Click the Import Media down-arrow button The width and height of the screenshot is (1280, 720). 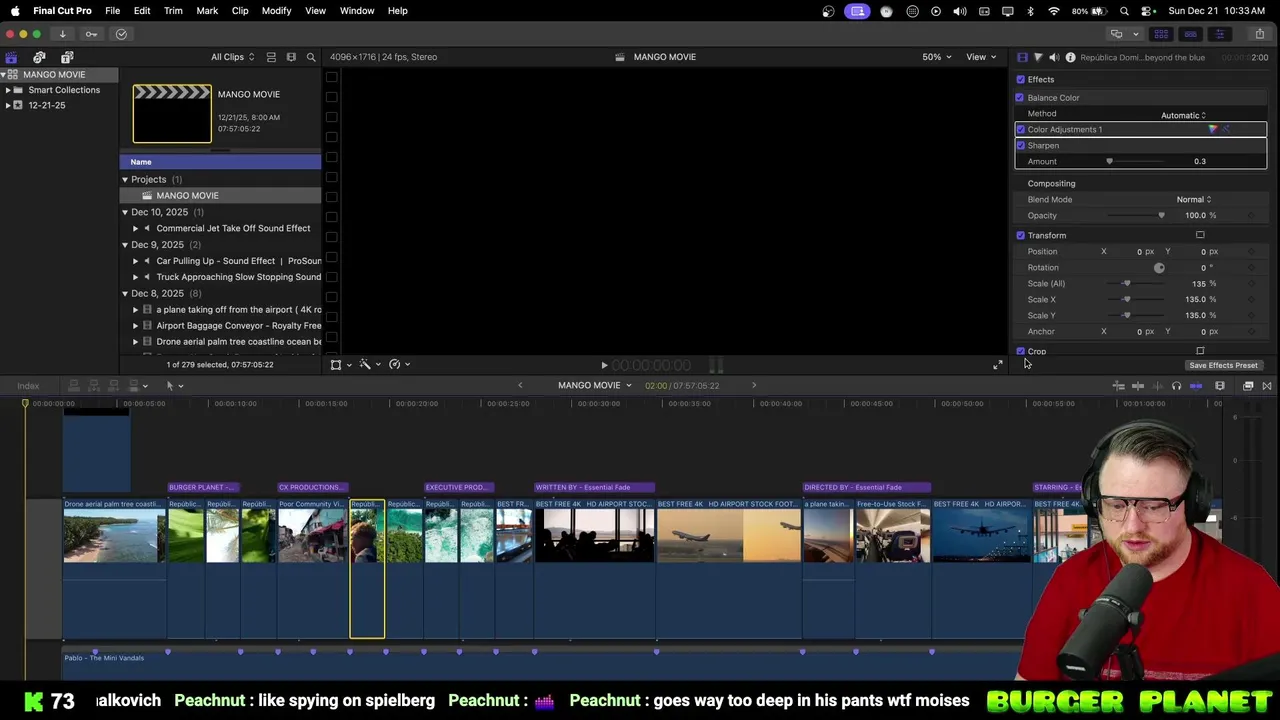[62, 34]
